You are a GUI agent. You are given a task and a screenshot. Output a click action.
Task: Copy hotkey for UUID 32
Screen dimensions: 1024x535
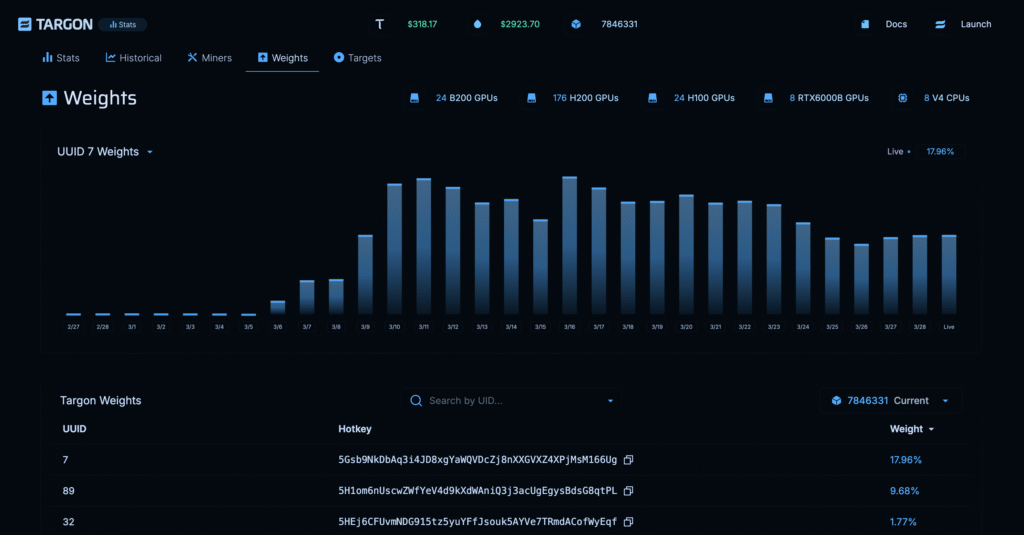pyautogui.click(x=629, y=522)
